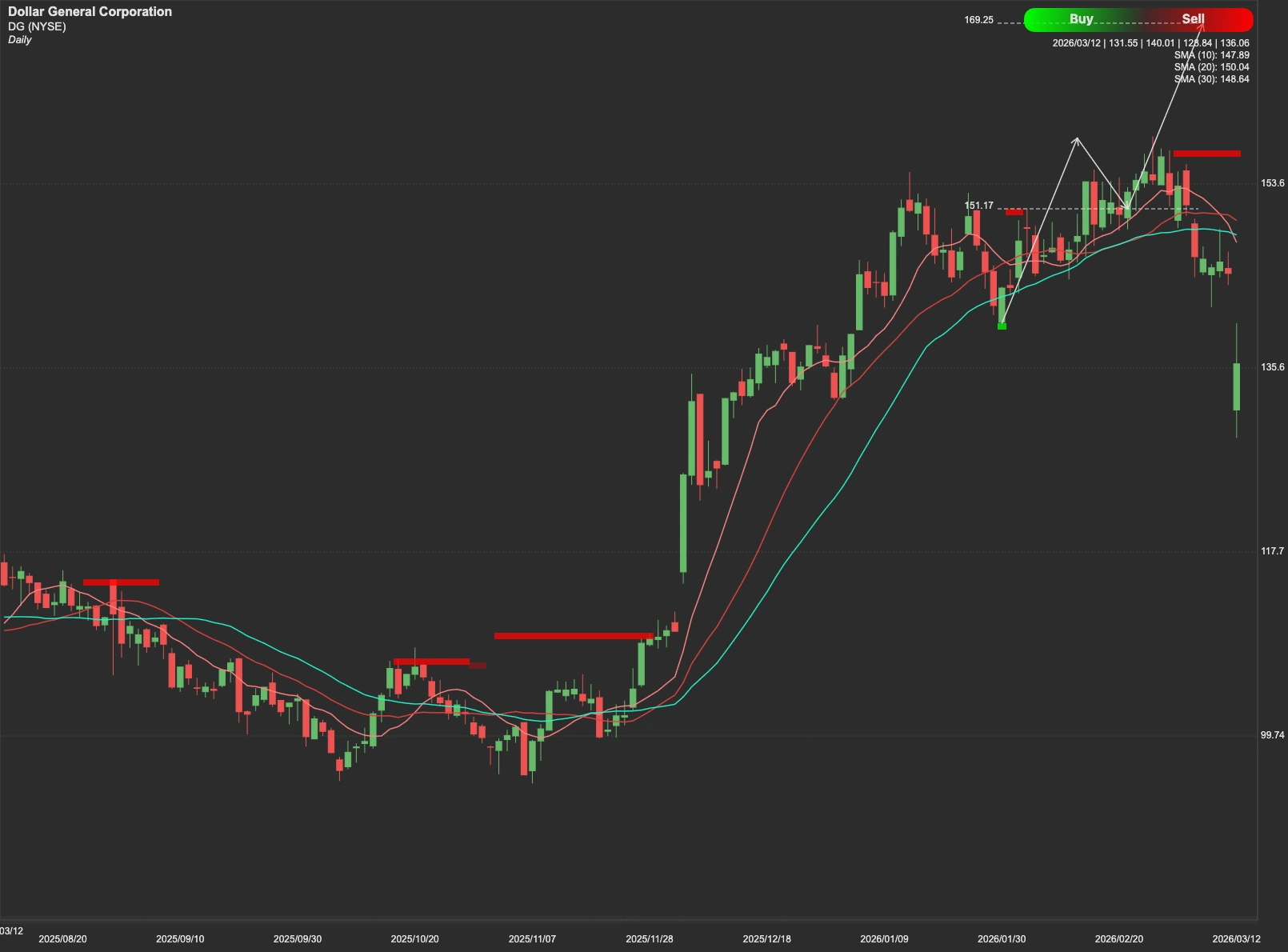Viewport: 1288px width, 952px height.
Task: Click the 2025/09/10 date axis label
Action: tap(180, 939)
